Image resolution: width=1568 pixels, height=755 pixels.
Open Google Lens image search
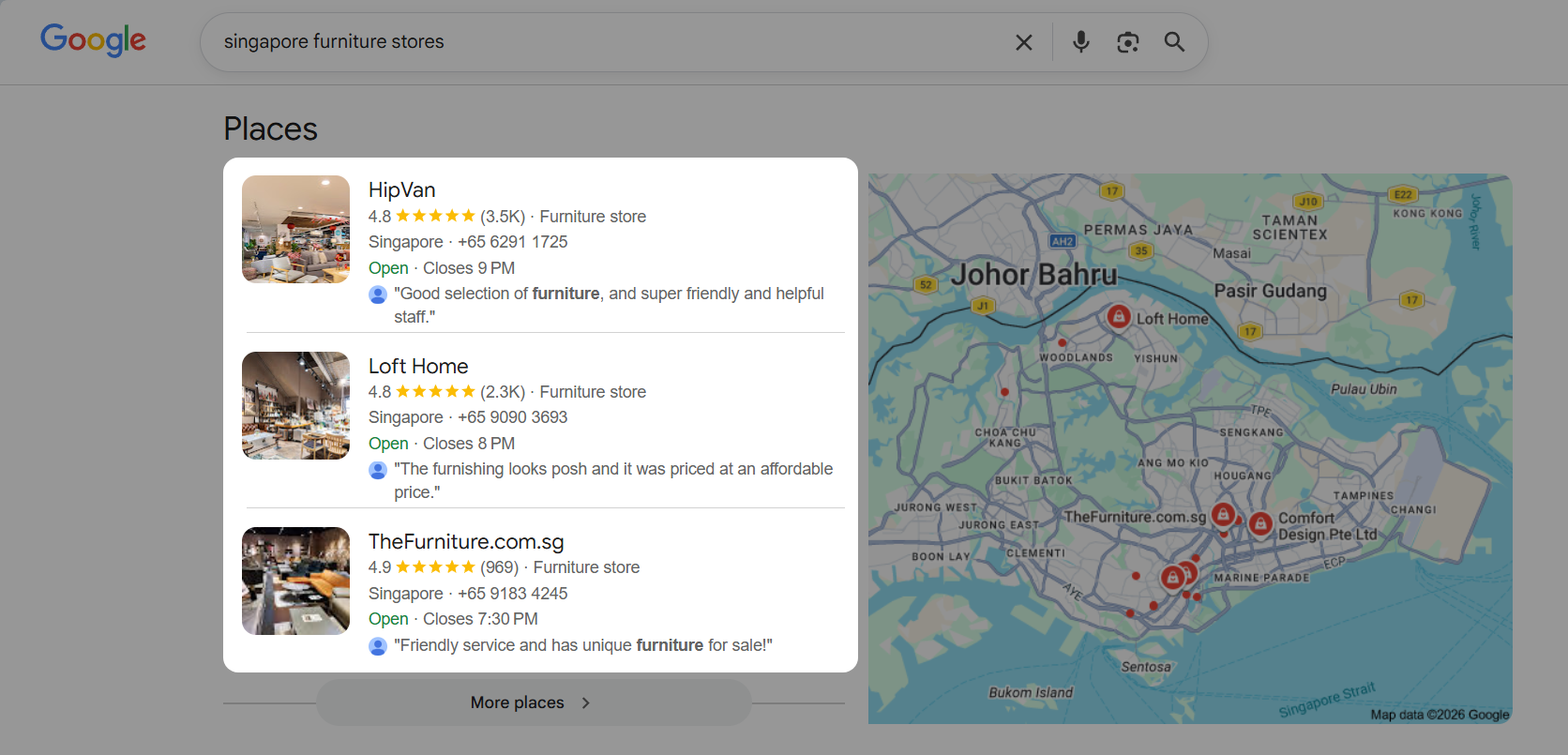coord(1127,42)
